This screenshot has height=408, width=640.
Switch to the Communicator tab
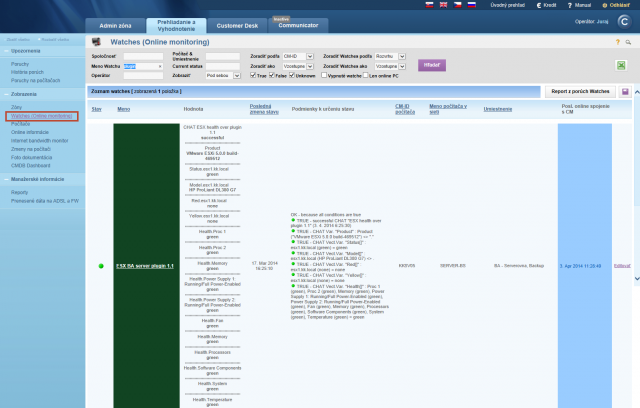298,25
